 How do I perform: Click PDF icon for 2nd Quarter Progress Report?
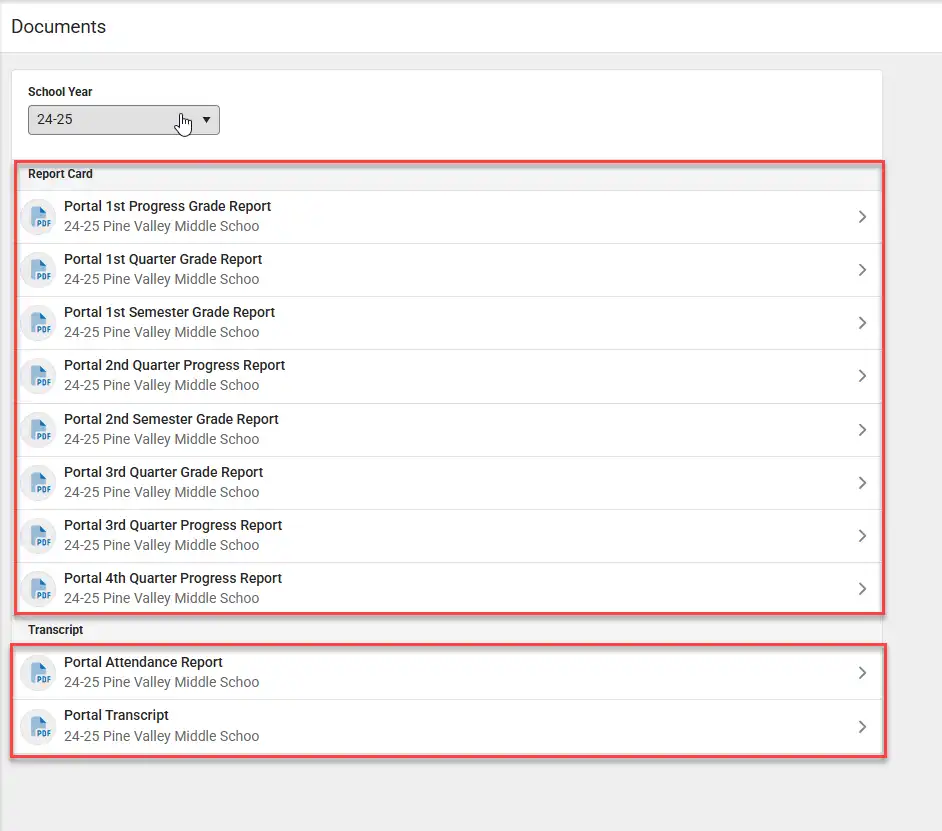point(39,376)
